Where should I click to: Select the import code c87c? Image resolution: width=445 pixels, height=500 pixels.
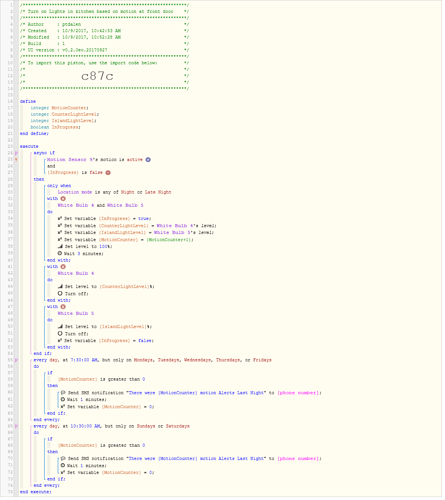98,77
